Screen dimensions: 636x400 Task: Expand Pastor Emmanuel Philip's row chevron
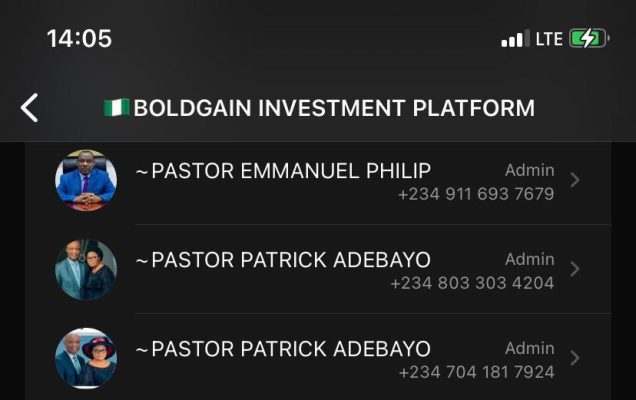pyautogui.click(x=574, y=180)
